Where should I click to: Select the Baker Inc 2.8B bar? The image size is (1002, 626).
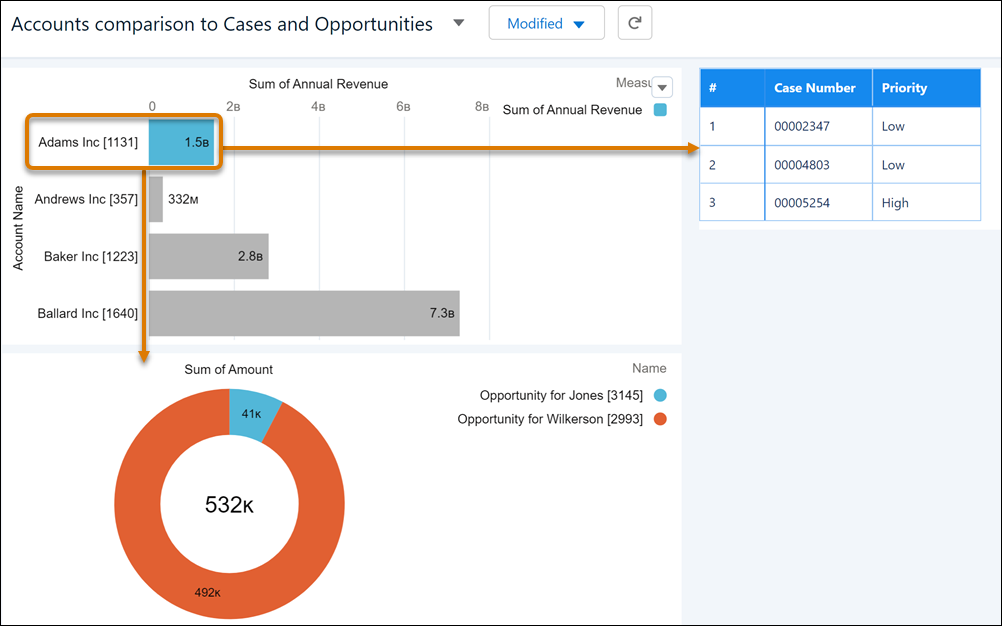[209, 256]
